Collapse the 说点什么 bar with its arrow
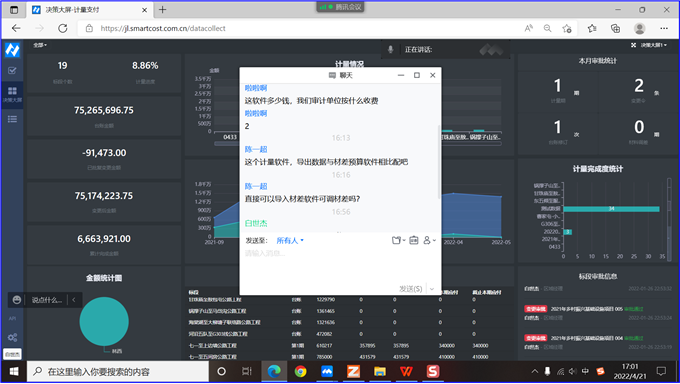 pos(74,300)
